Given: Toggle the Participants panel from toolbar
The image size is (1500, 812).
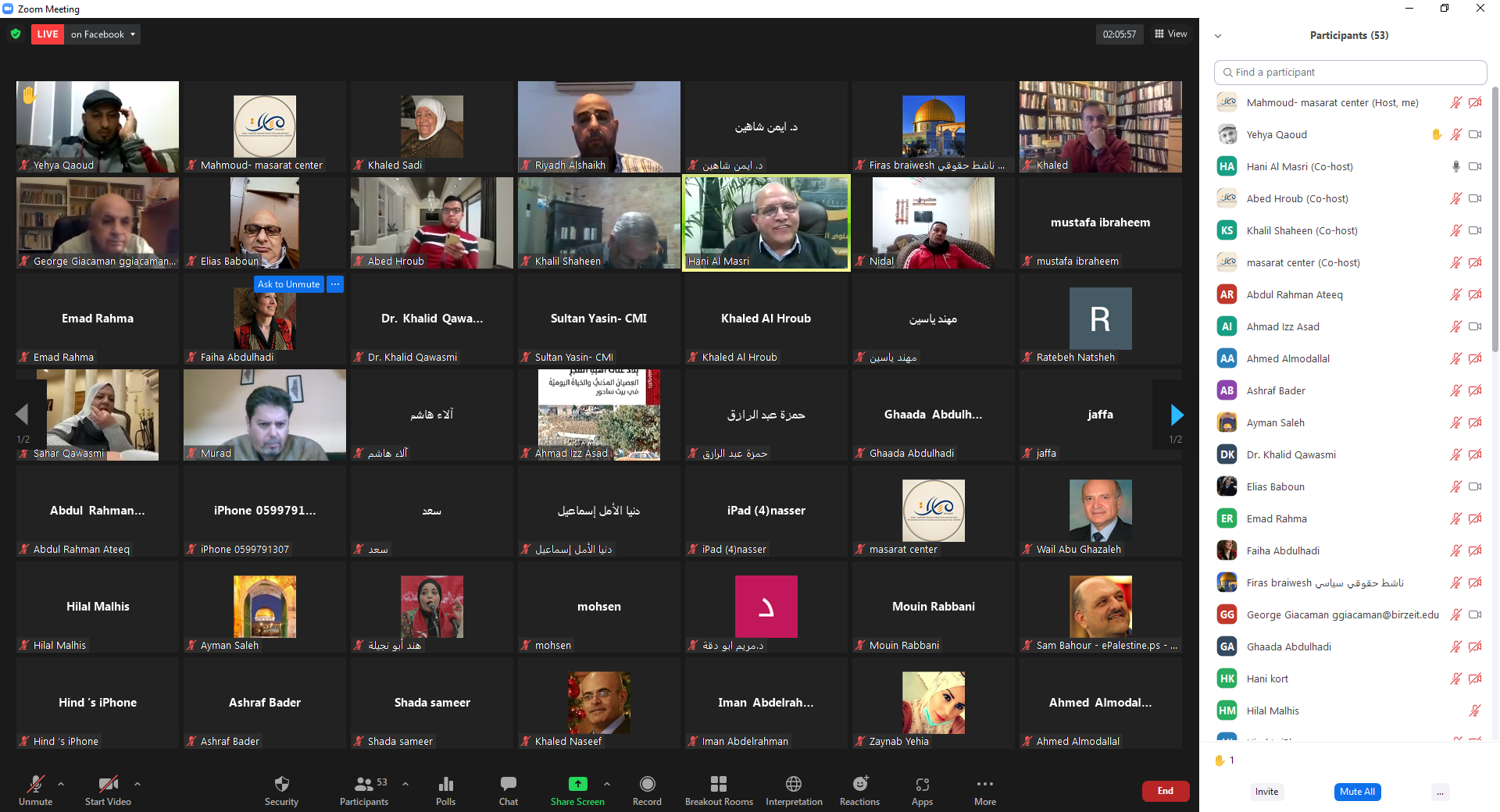Looking at the screenshot, I should 364,790.
